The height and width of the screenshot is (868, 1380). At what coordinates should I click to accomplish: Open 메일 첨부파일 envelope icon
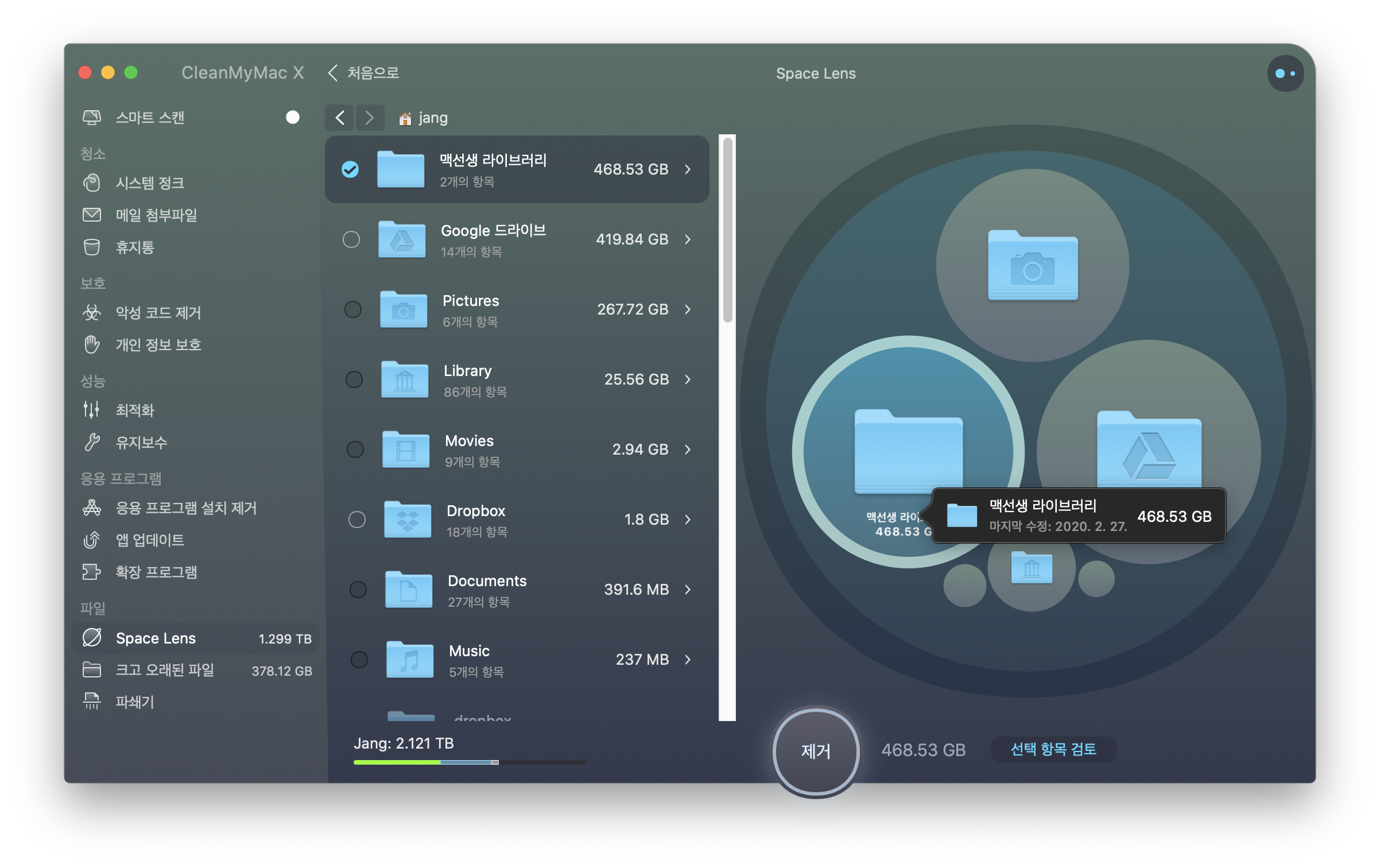pyautogui.click(x=92, y=215)
